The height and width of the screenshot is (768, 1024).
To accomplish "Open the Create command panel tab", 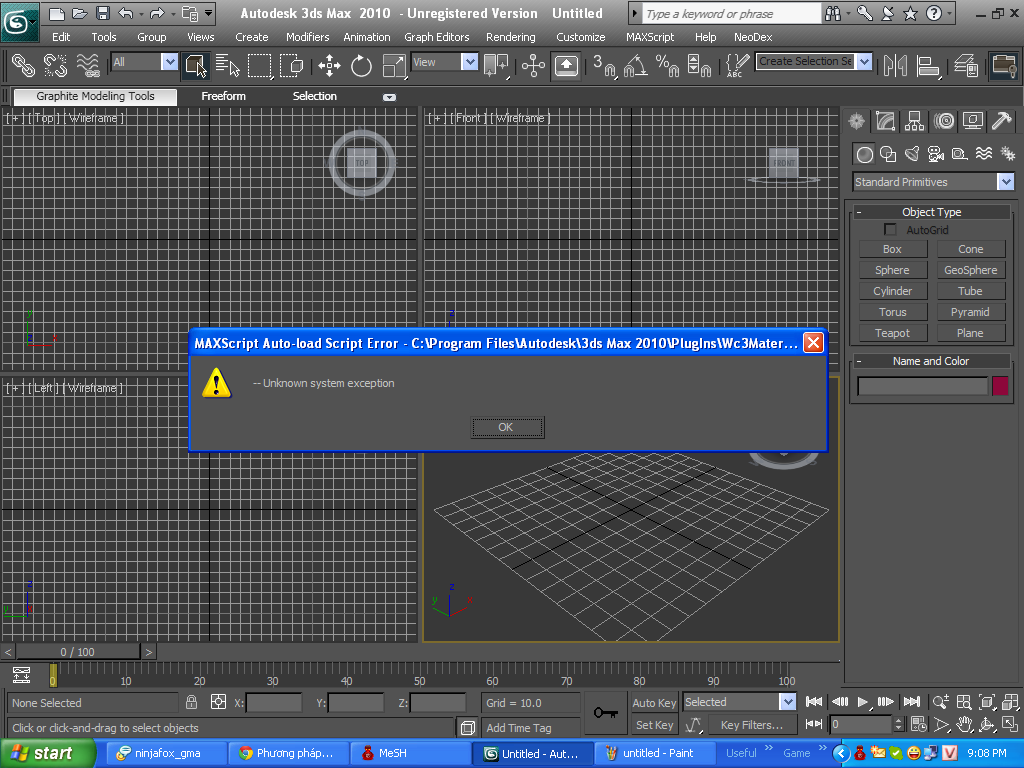I will pyautogui.click(x=857, y=121).
